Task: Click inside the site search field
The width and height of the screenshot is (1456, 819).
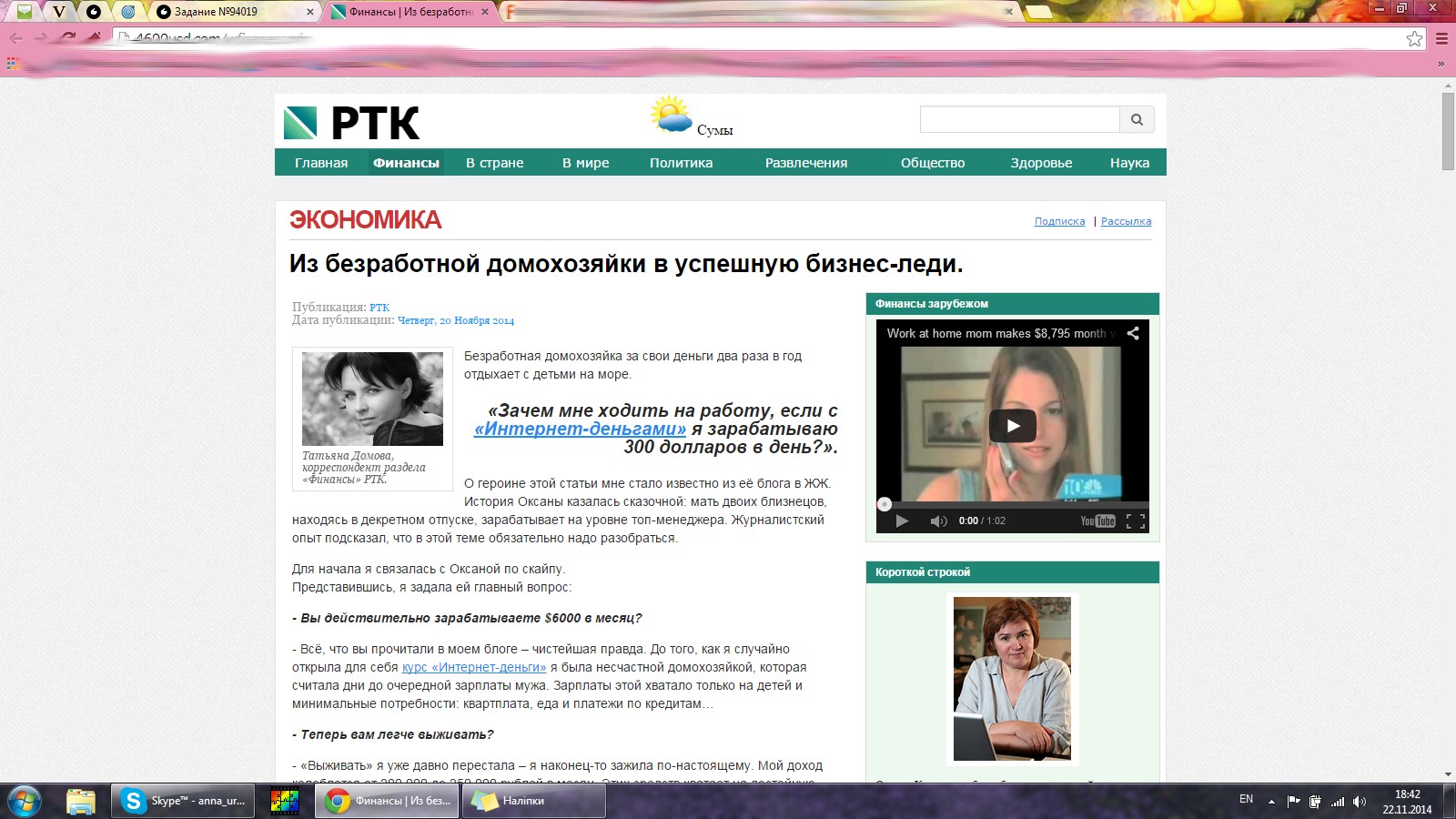Action: pyautogui.click(x=1019, y=119)
